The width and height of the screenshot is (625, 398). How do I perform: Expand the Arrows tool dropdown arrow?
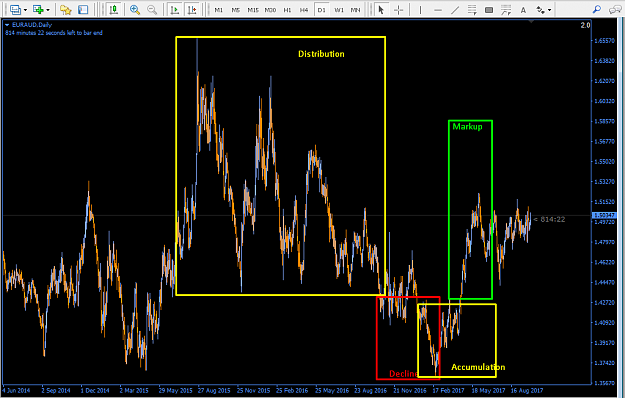[x=550, y=10]
